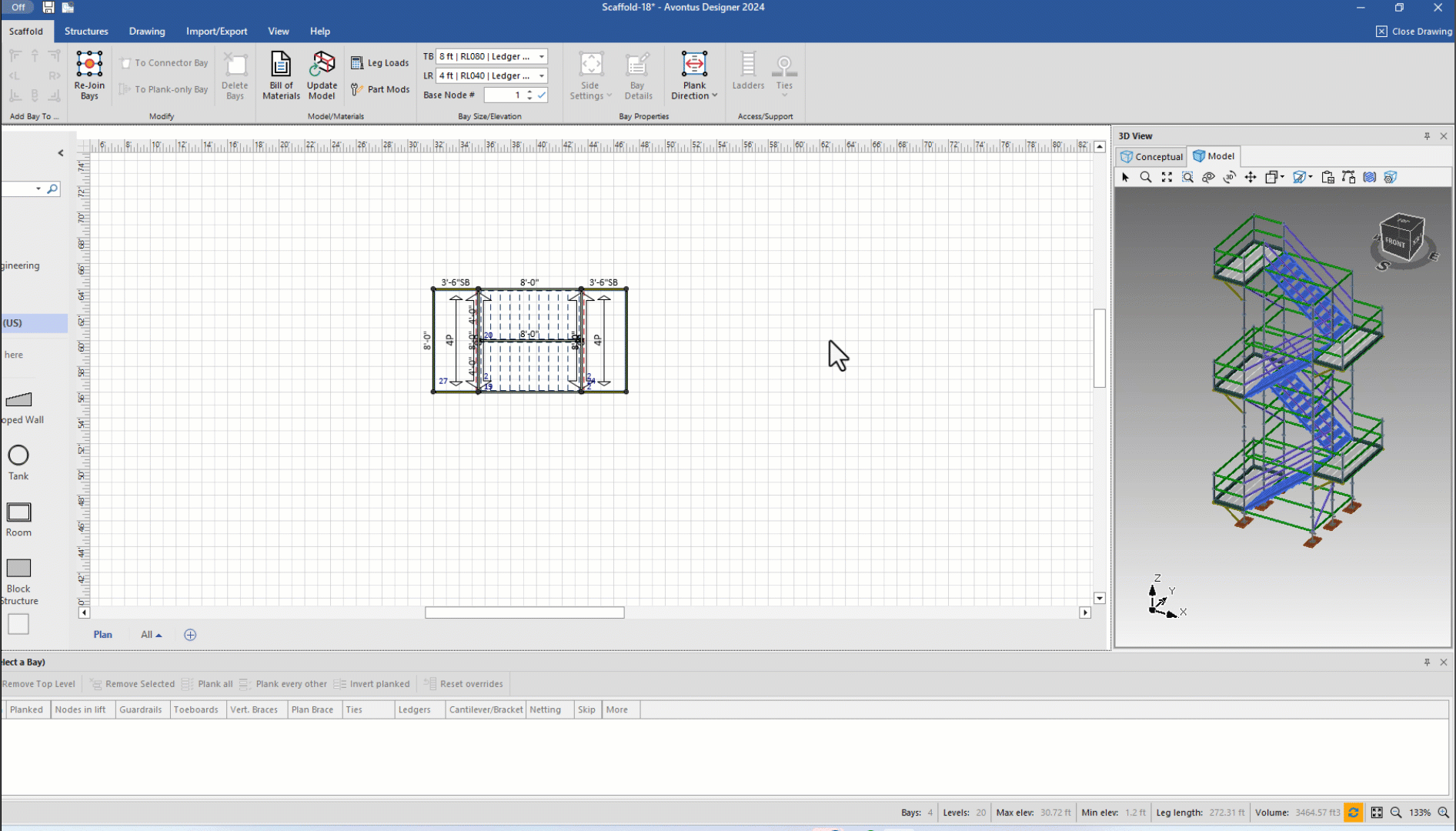Open Part Mods tool

380,89
